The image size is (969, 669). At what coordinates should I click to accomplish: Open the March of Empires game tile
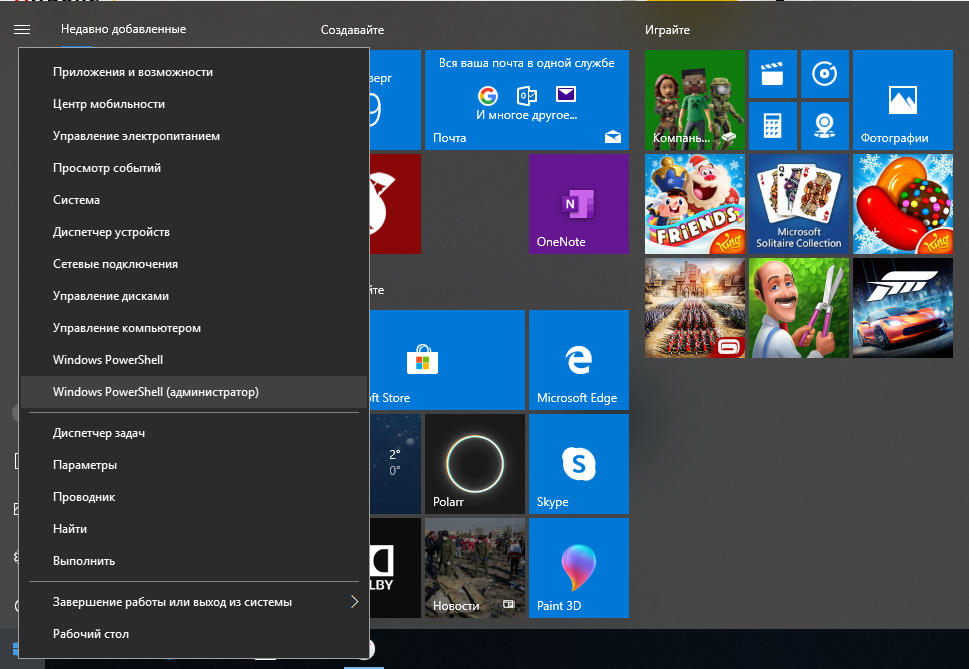pyautogui.click(x=695, y=308)
